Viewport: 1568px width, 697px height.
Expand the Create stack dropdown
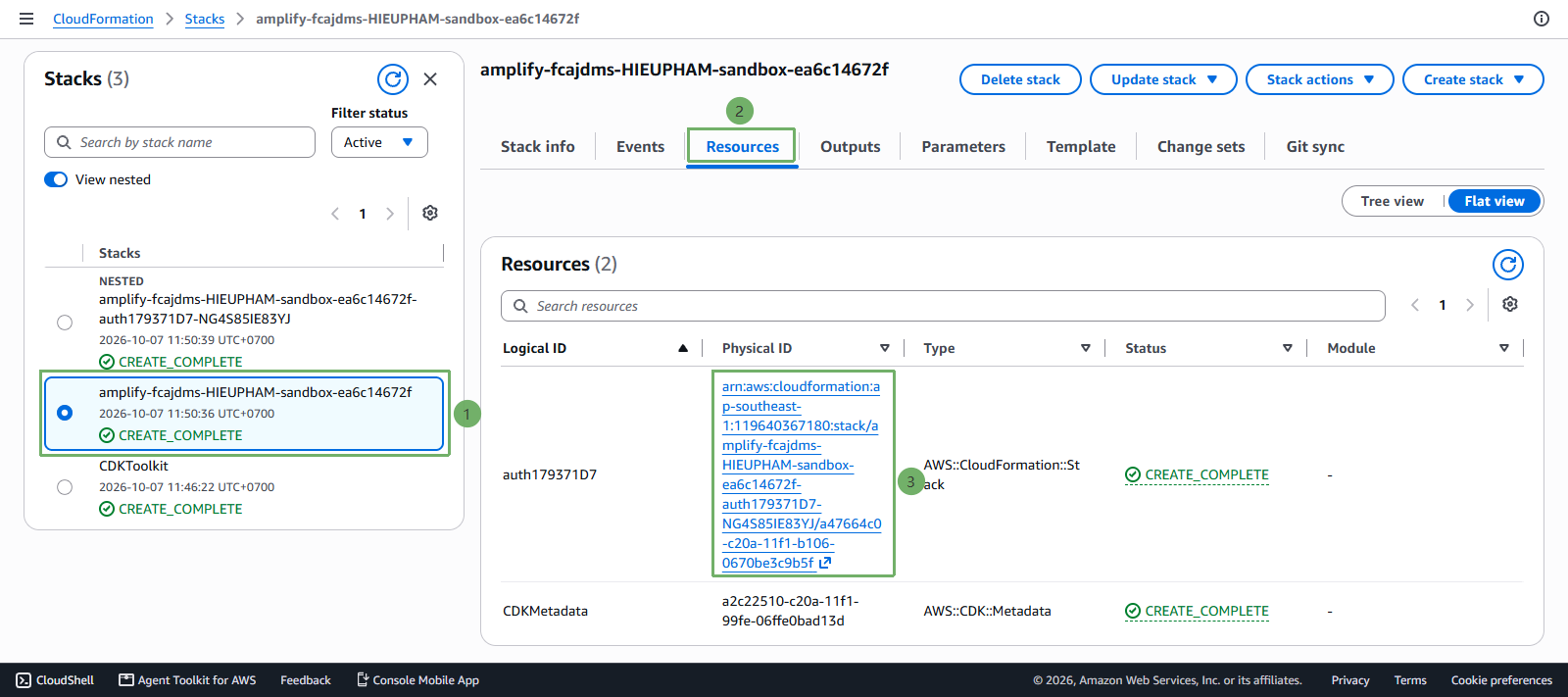(x=1473, y=79)
